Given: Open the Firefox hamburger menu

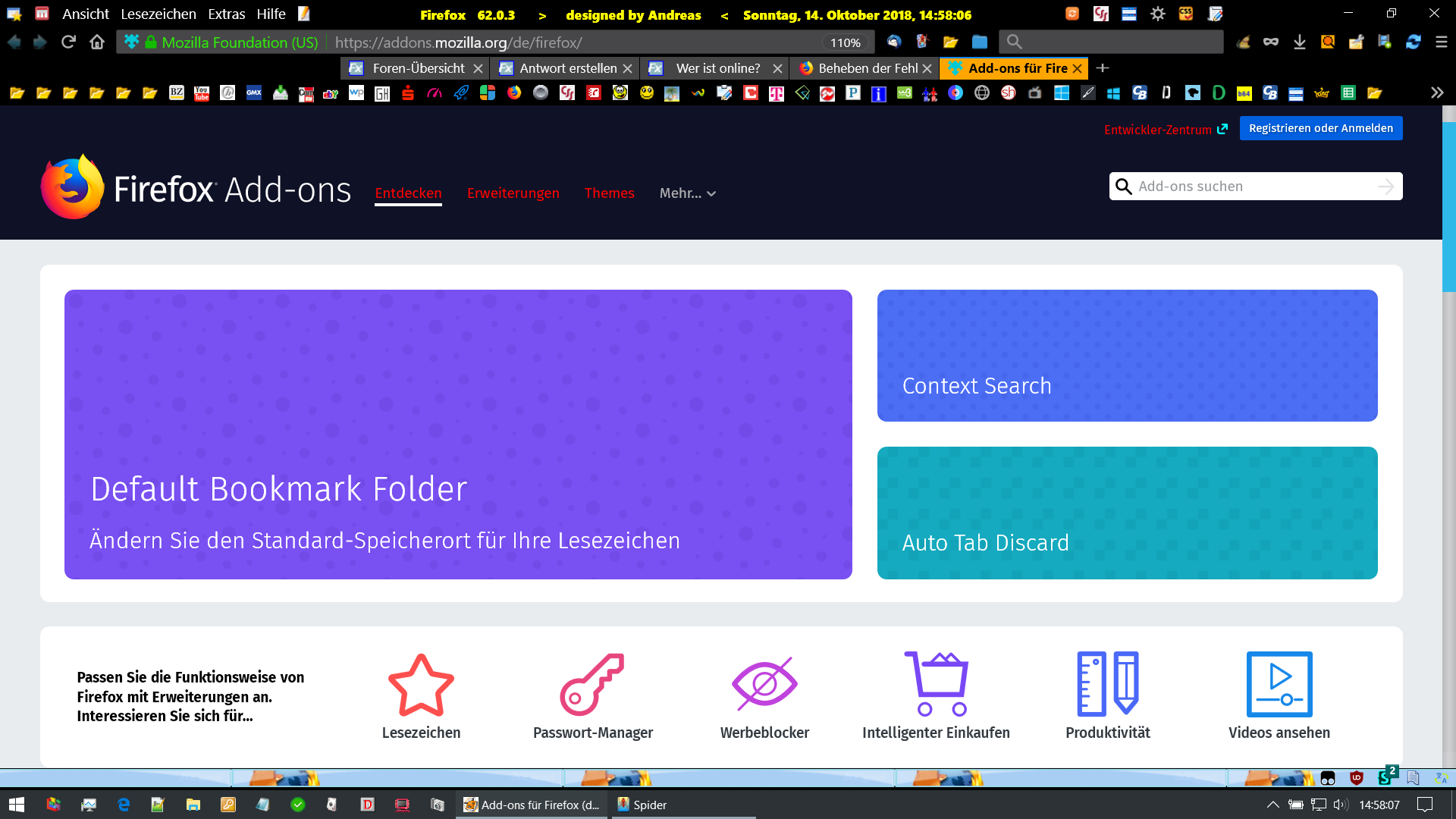Looking at the screenshot, I should click(1442, 42).
